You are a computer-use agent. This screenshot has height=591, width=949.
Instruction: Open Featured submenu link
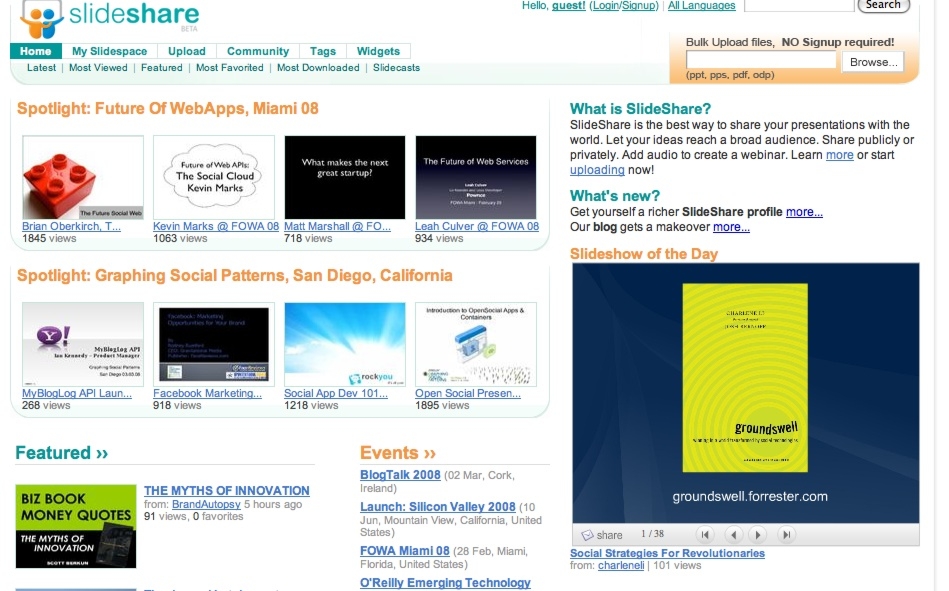click(x=162, y=68)
